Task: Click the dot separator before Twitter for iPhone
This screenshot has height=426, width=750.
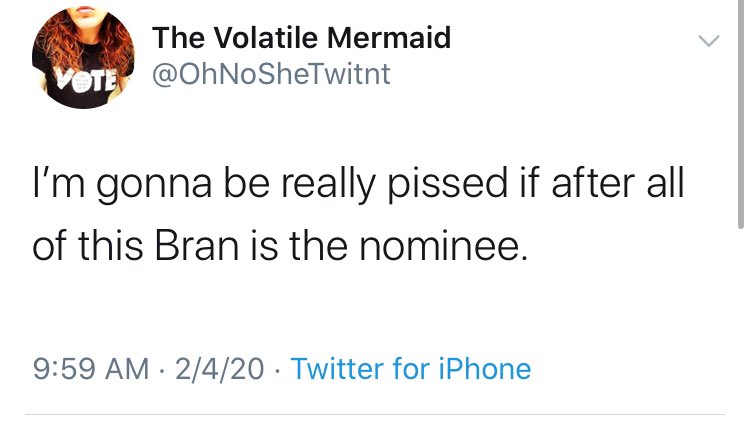Action: (x=277, y=371)
